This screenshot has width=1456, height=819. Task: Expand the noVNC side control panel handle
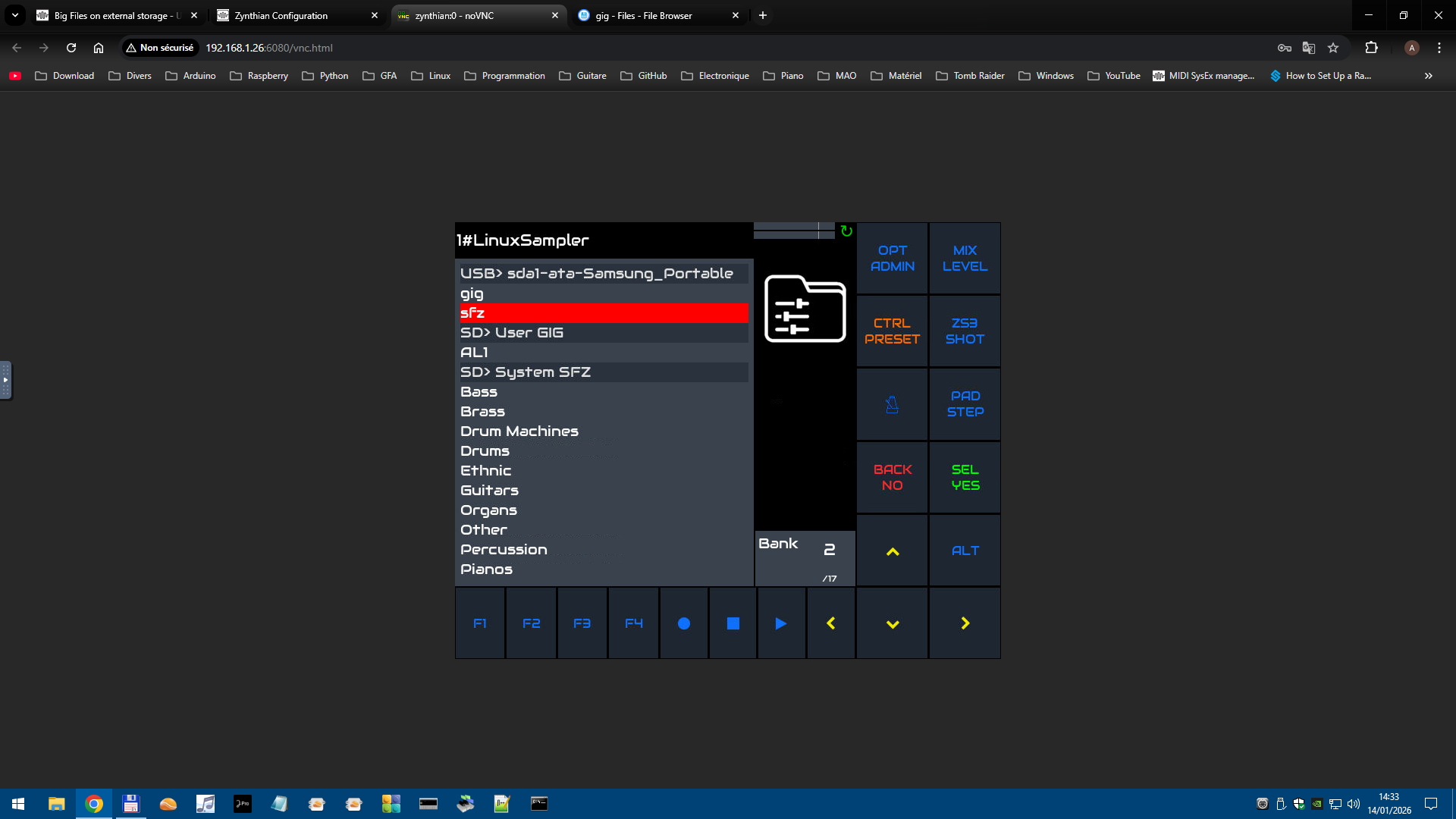(x=5, y=380)
